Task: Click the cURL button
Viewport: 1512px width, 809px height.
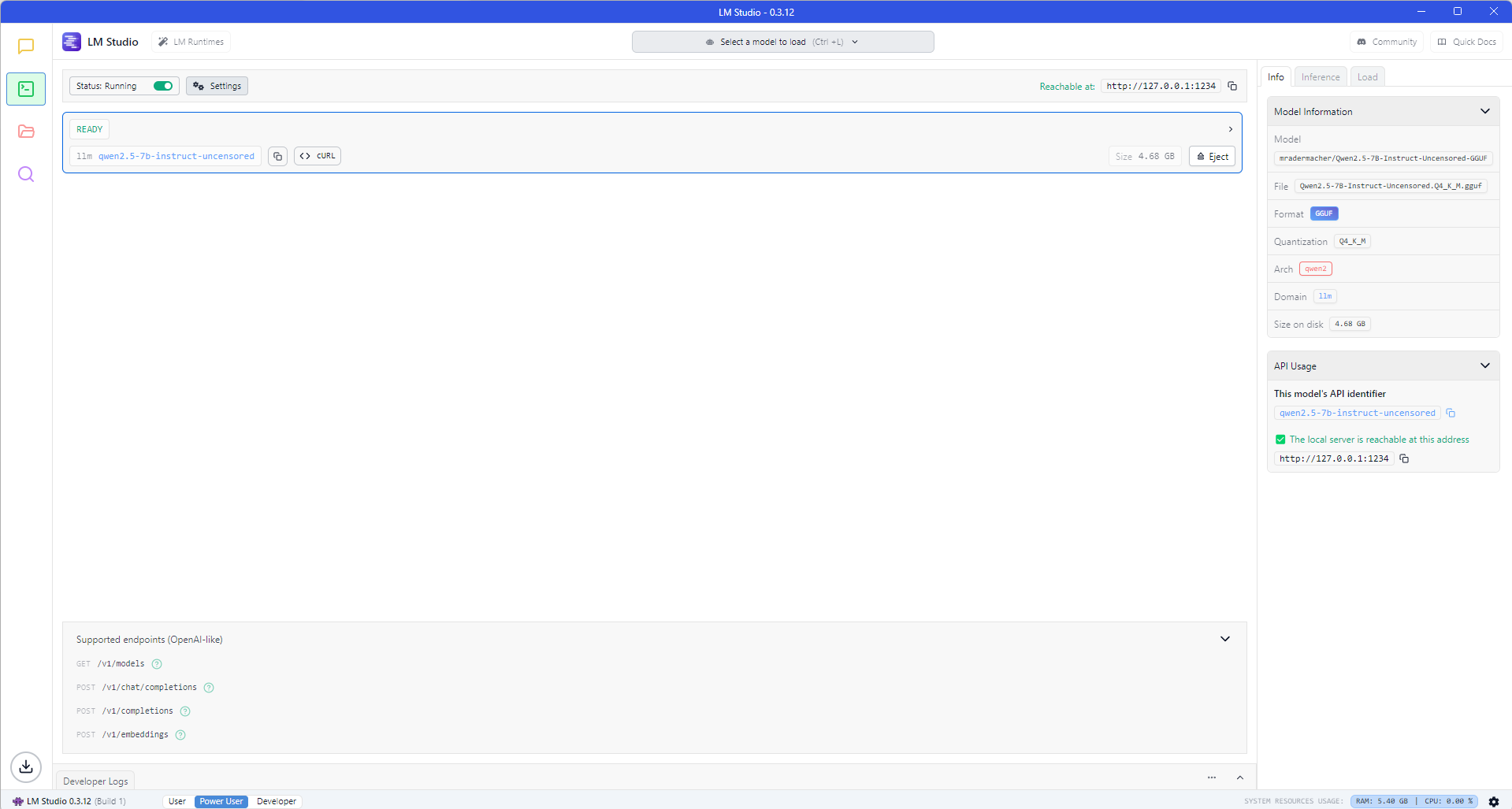Action: (x=318, y=156)
